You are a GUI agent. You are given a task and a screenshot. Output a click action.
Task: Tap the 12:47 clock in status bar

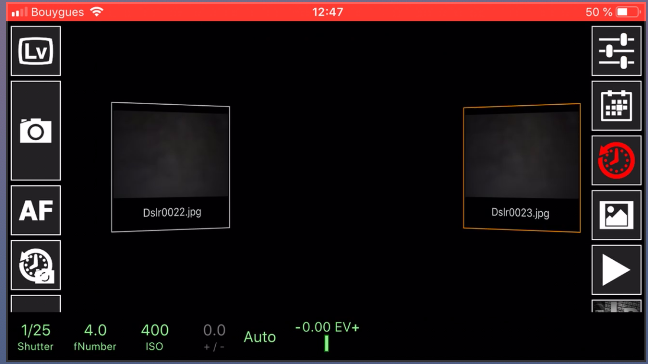pyautogui.click(x=327, y=12)
